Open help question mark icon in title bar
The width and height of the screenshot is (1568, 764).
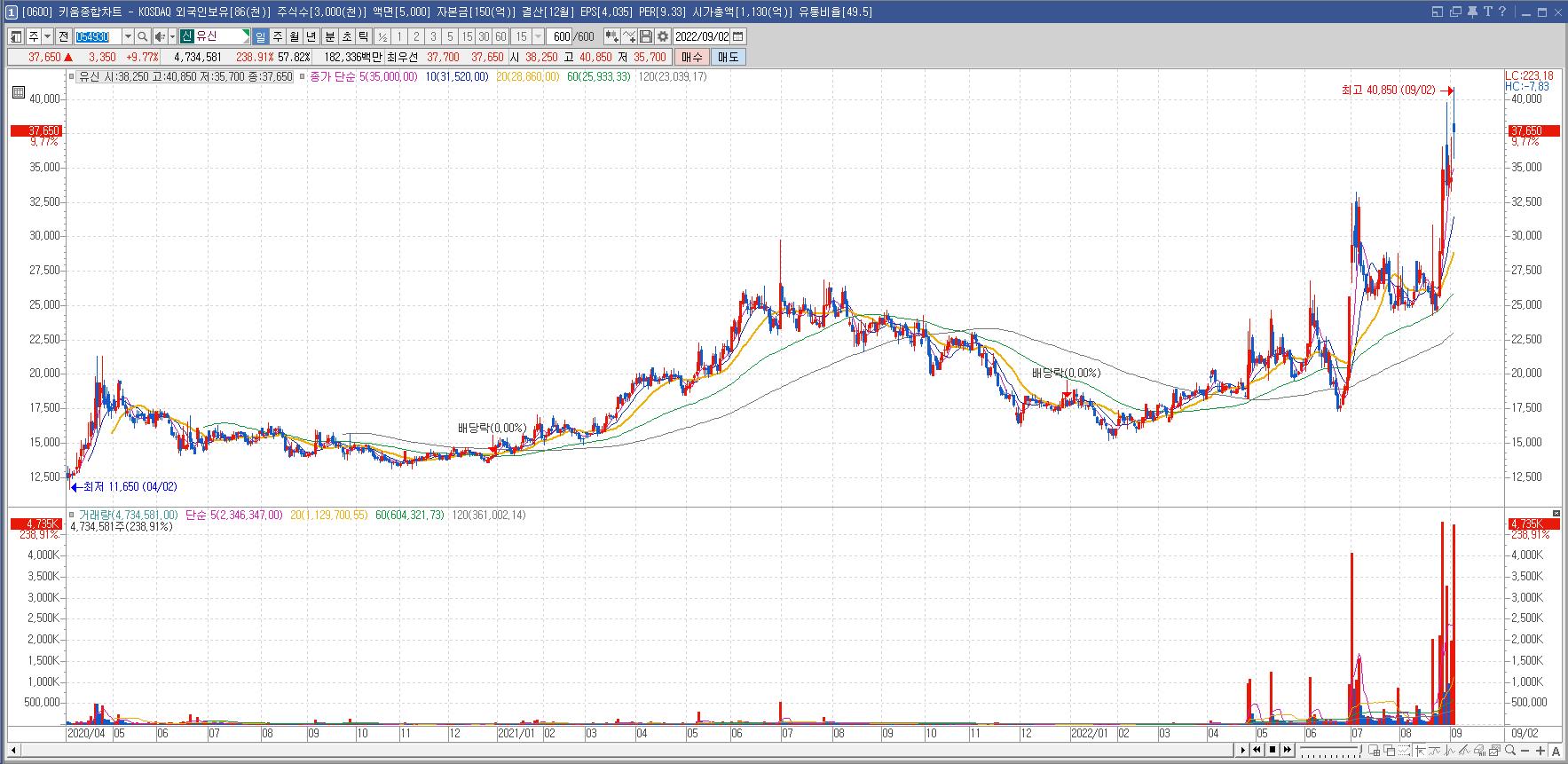1502,12
